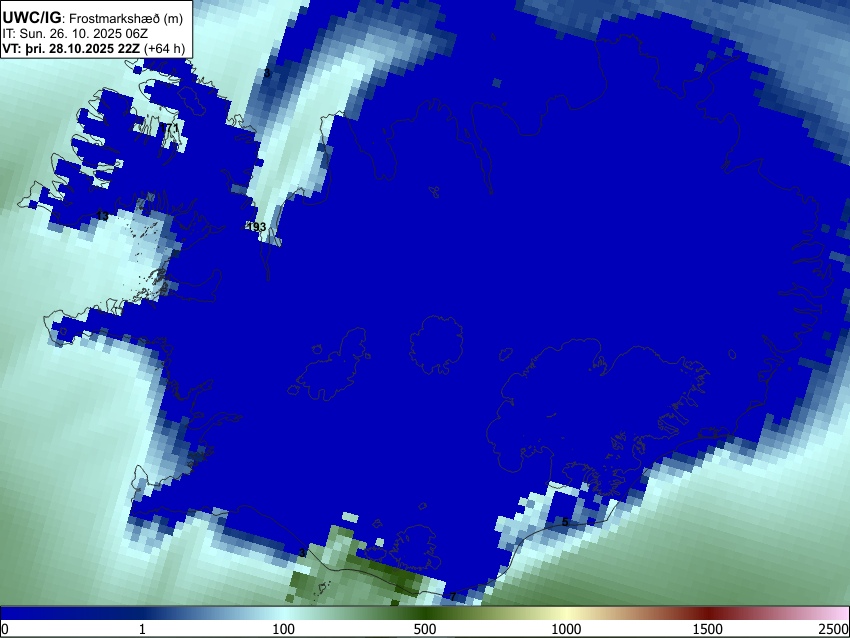Click the dark green 500 m section of the color scale

point(425,613)
